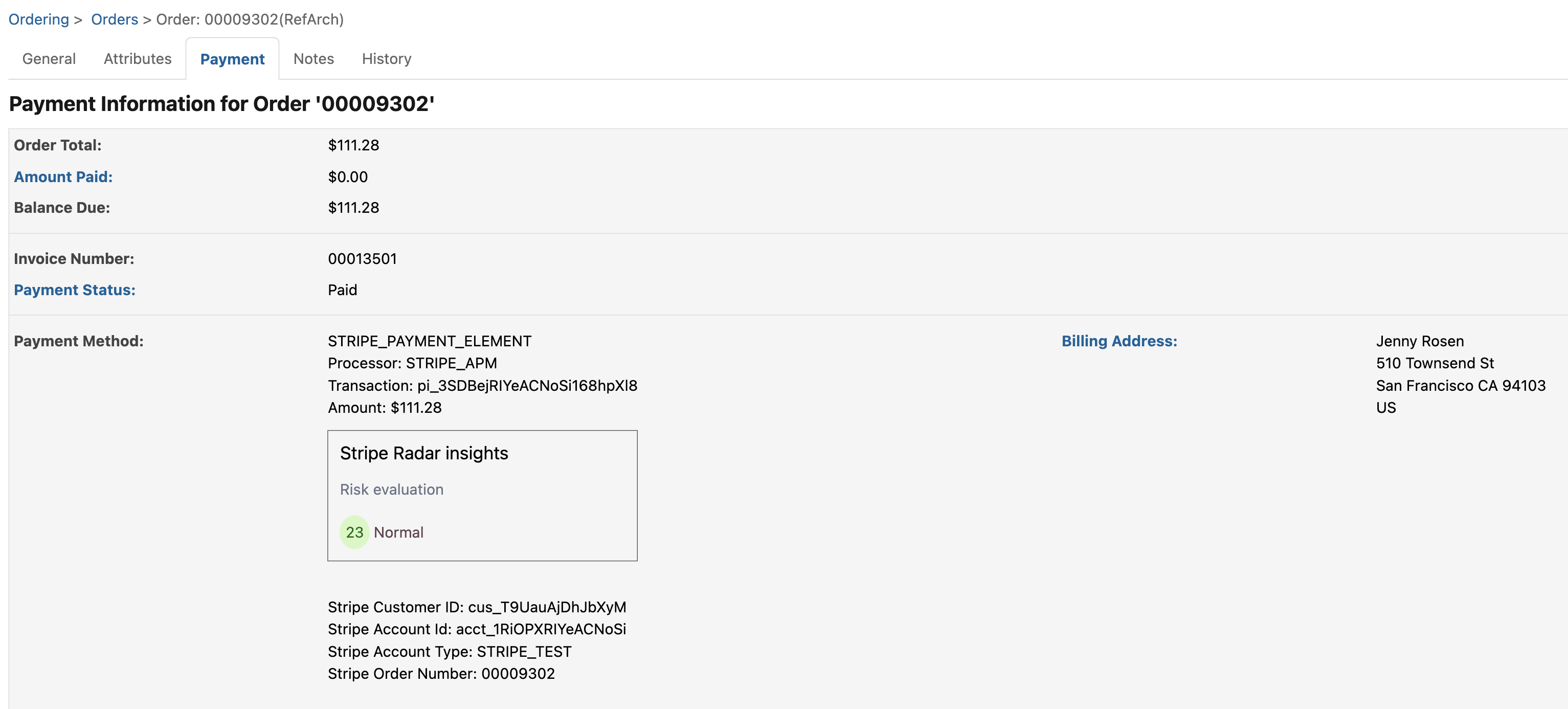
Task: Click the Stripe Account Id line
Action: click(477, 629)
